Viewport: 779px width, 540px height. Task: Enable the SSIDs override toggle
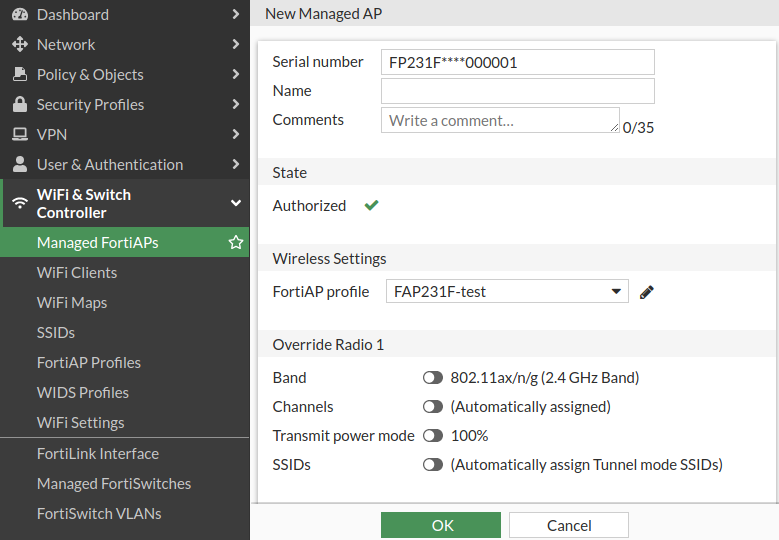433,465
